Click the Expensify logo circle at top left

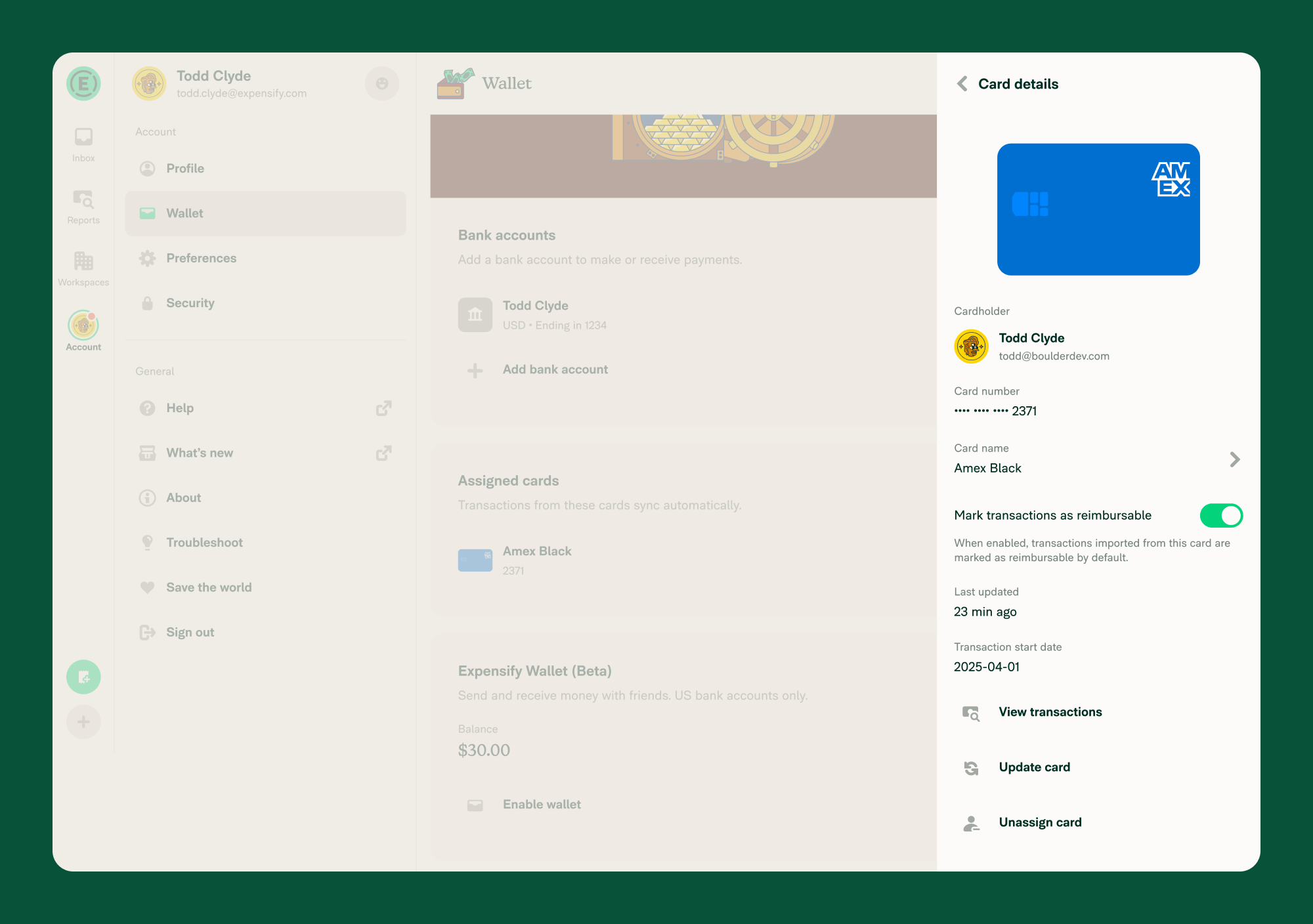83,83
